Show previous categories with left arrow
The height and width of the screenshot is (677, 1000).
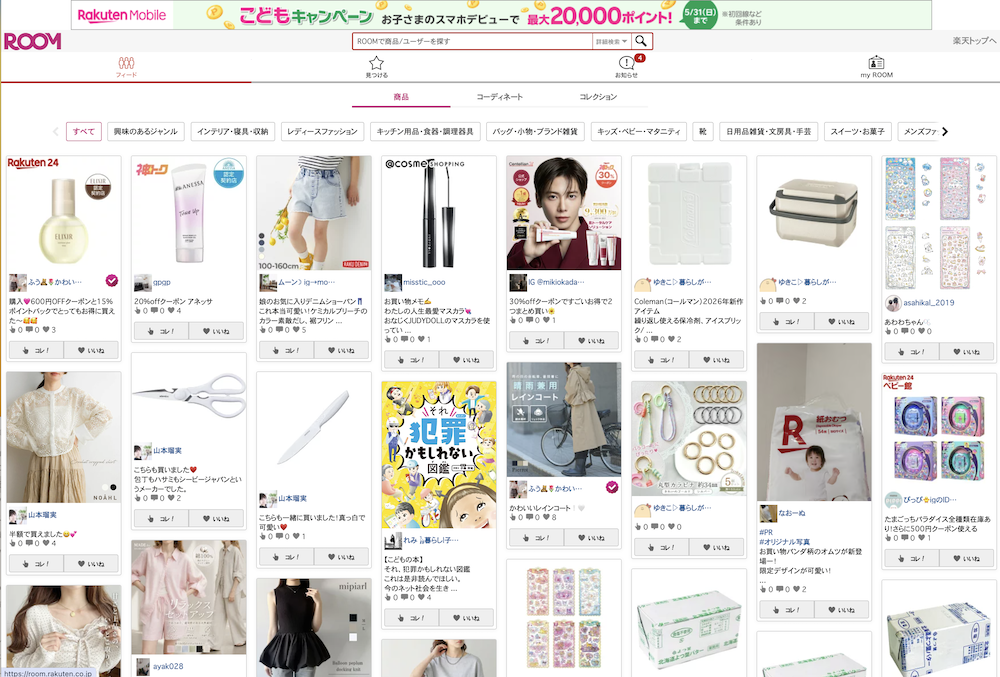(55, 131)
